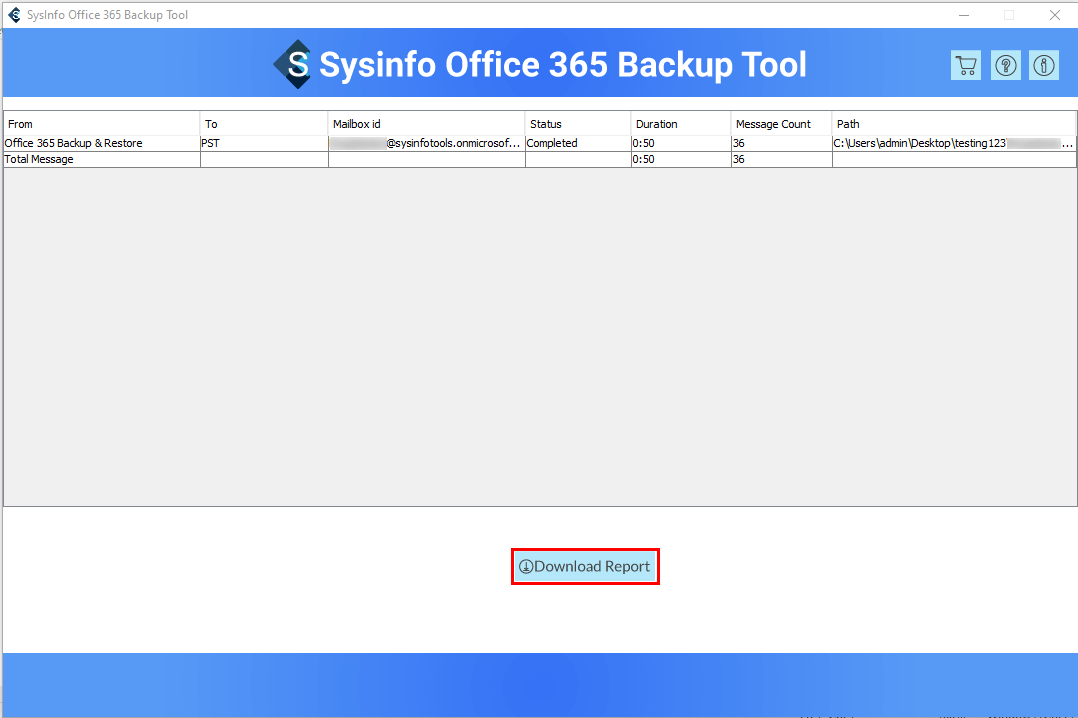Click the From column header
Viewport: 1078px width, 718px height.
(x=101, y=124)
